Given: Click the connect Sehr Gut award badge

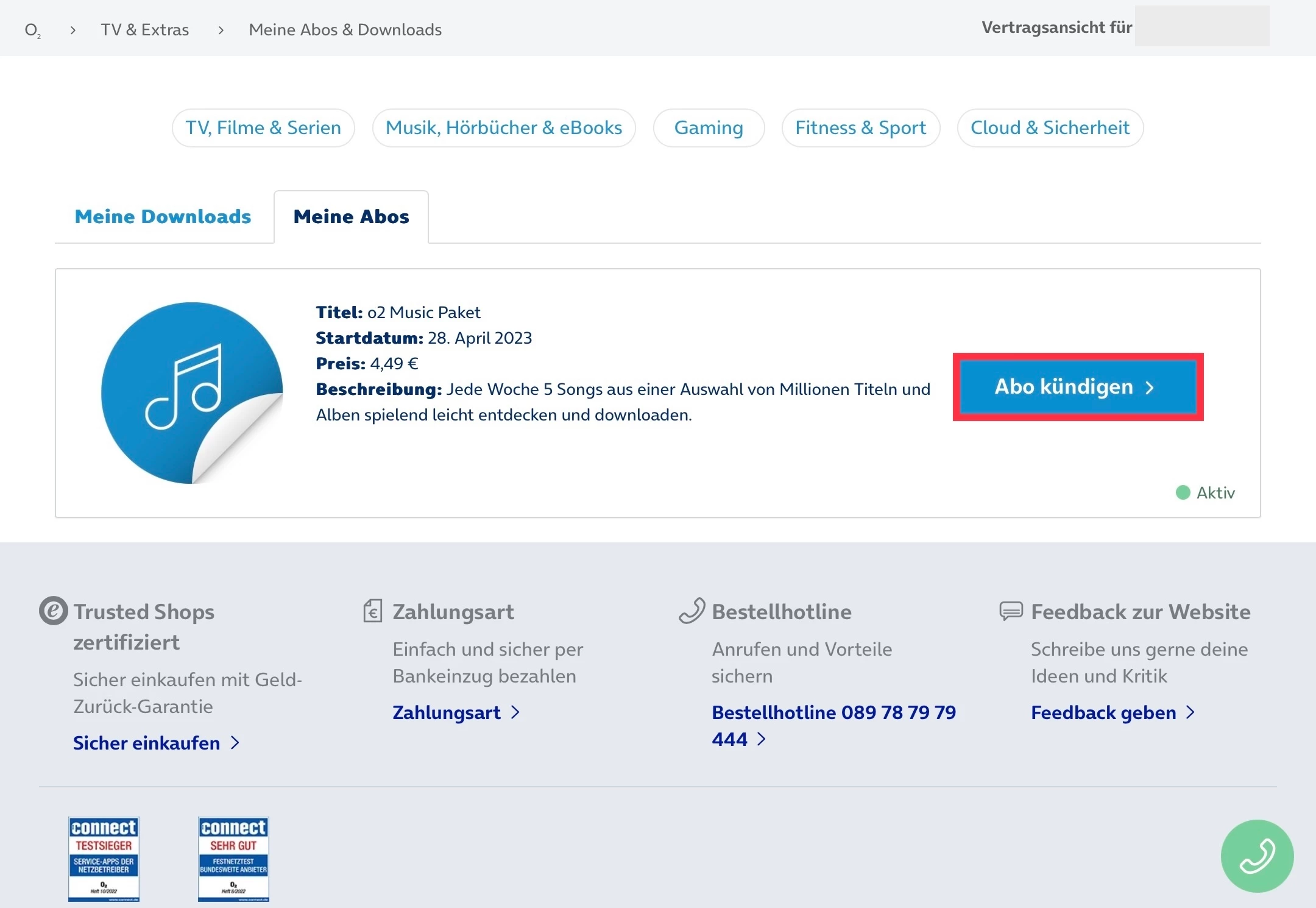Looking at the screenshot, I should [233, 859].
